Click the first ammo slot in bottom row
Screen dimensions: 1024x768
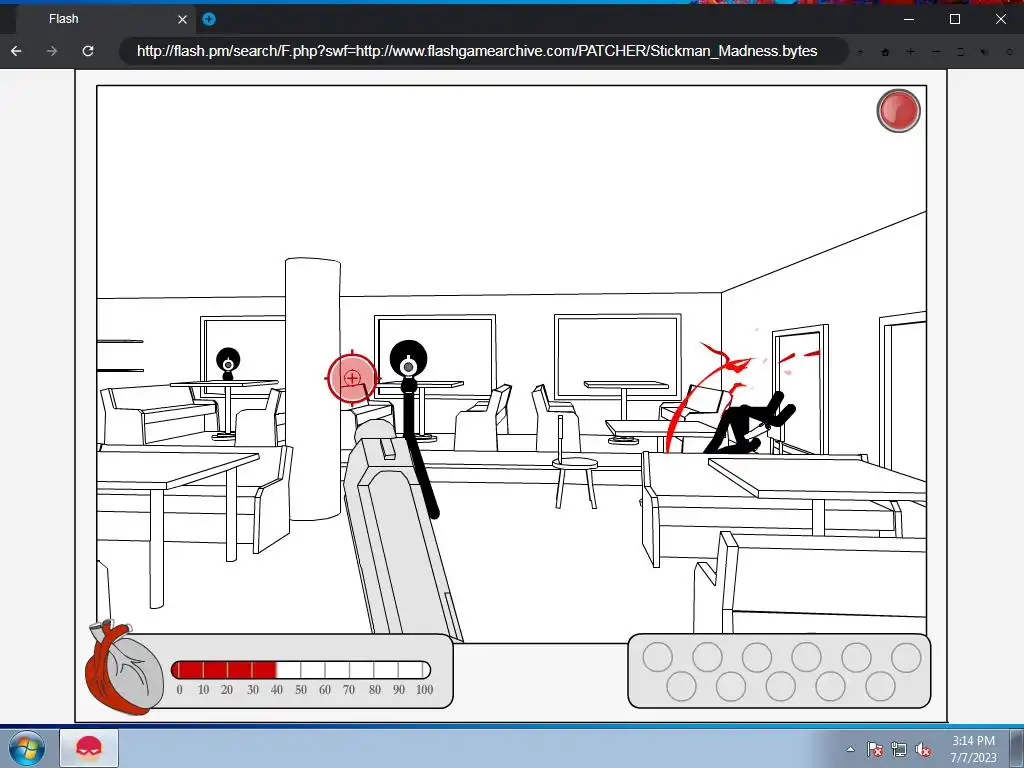(681, 686)
